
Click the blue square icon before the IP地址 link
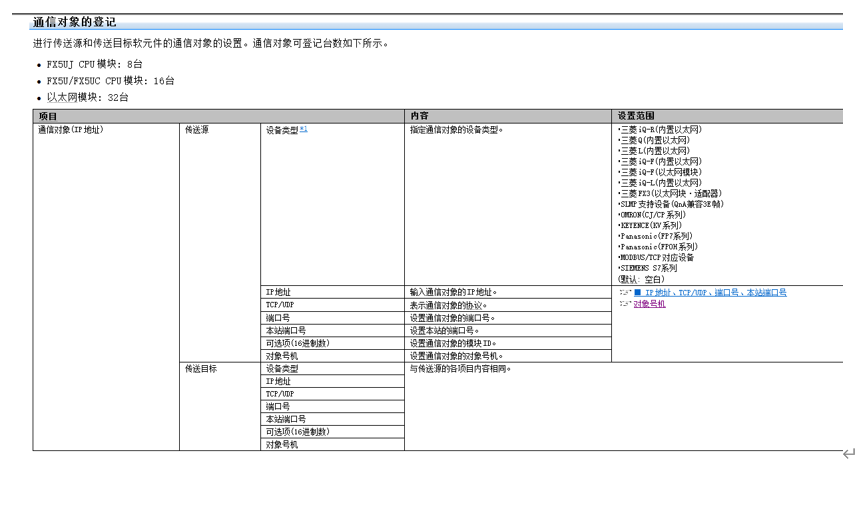coord(637,293)
